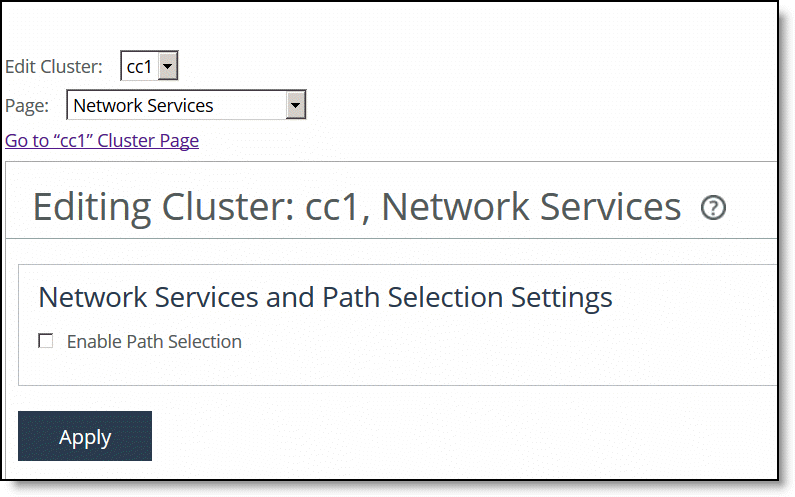The width and height of the screenshot is (795, 497).
Task: Click Network Services and Path Selection Settings title
Action: tap(326, 297)
